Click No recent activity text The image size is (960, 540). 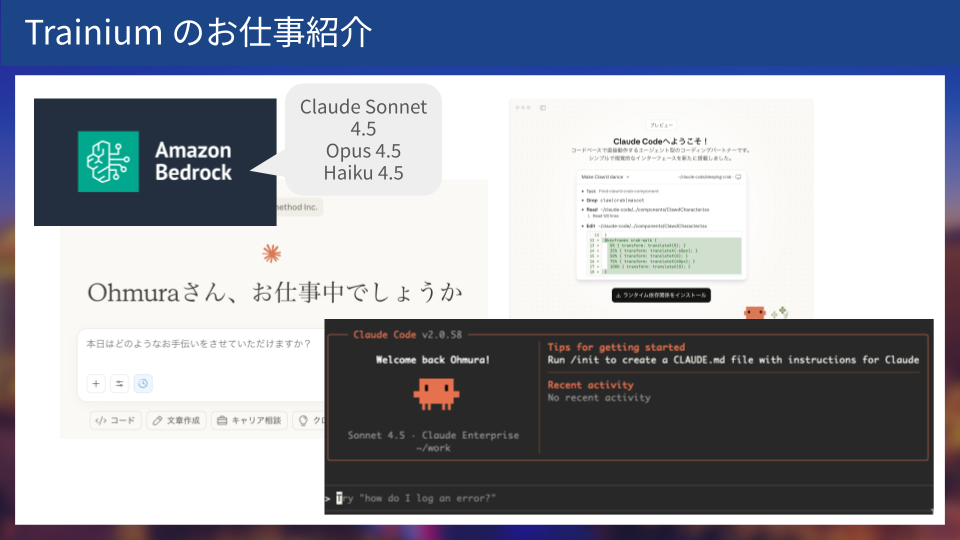point(599,397)
